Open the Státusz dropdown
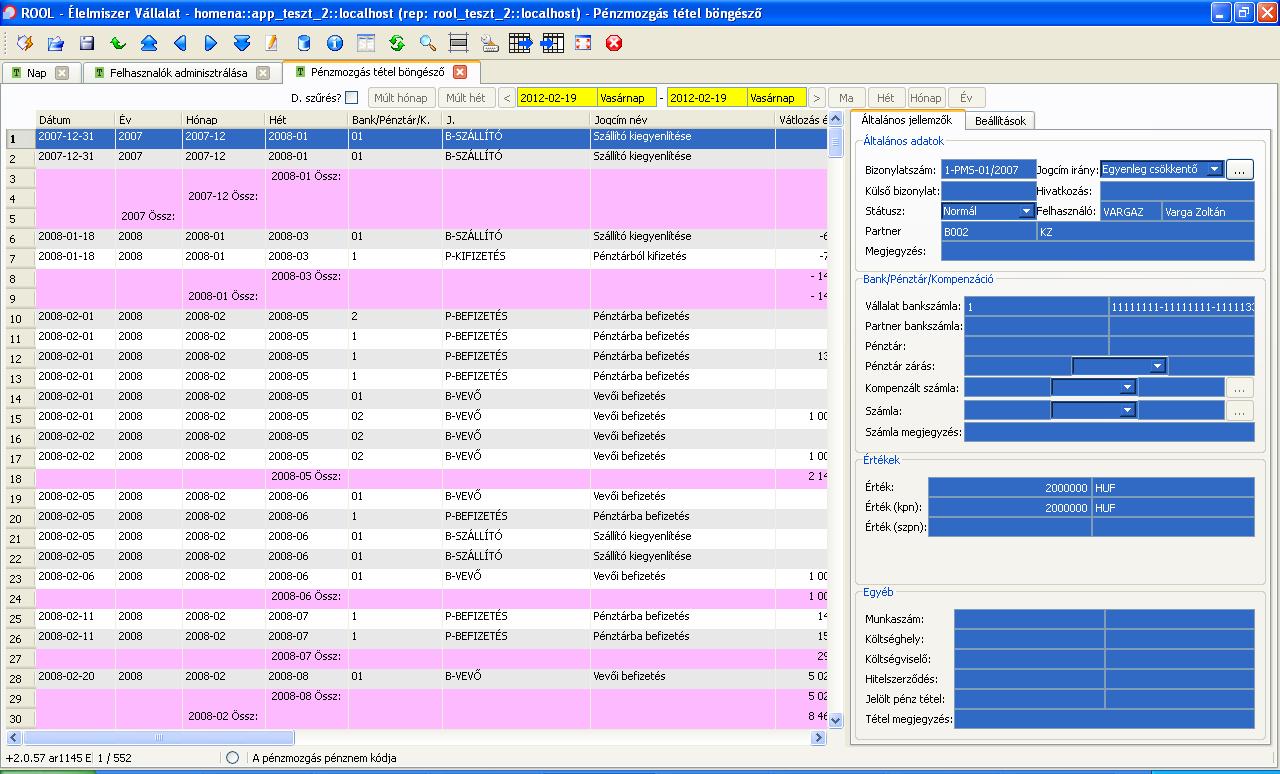Image resolution: width=1280 pixels, height=774 pixels. click(x=1025, y=211)
